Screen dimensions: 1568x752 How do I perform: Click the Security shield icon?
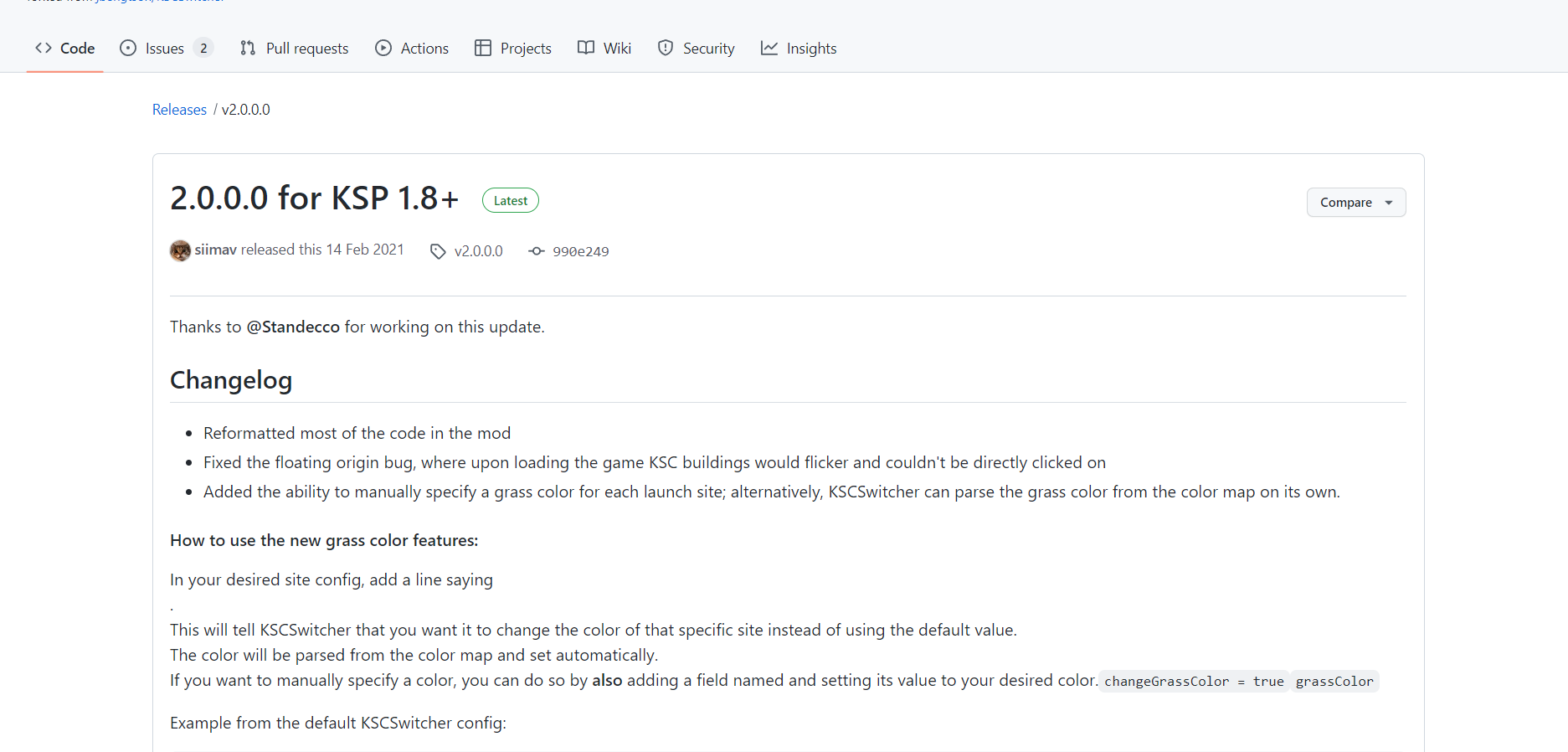(x=666, y=49)
